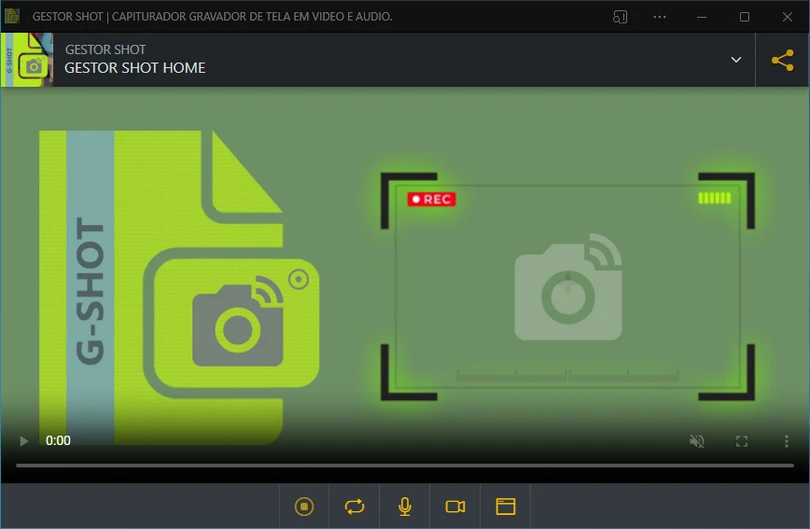Screen dimensions: 810x529
Task: Toggle the muted speaker icon
Action: pyautogui.click(x=697, y=441)
